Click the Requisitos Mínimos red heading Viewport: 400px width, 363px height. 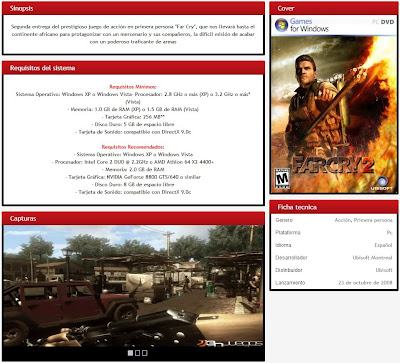[133, 87]
